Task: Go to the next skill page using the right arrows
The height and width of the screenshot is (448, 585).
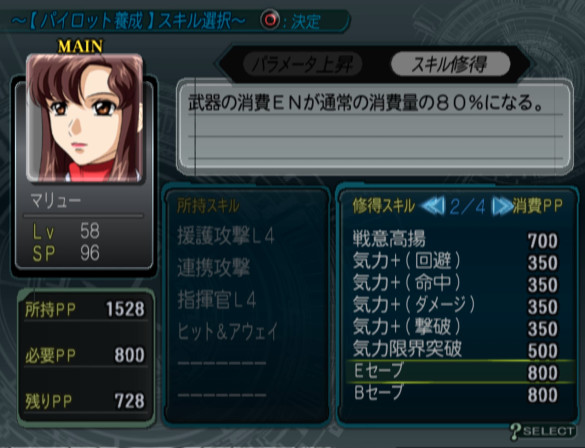Action: [502, 206]
